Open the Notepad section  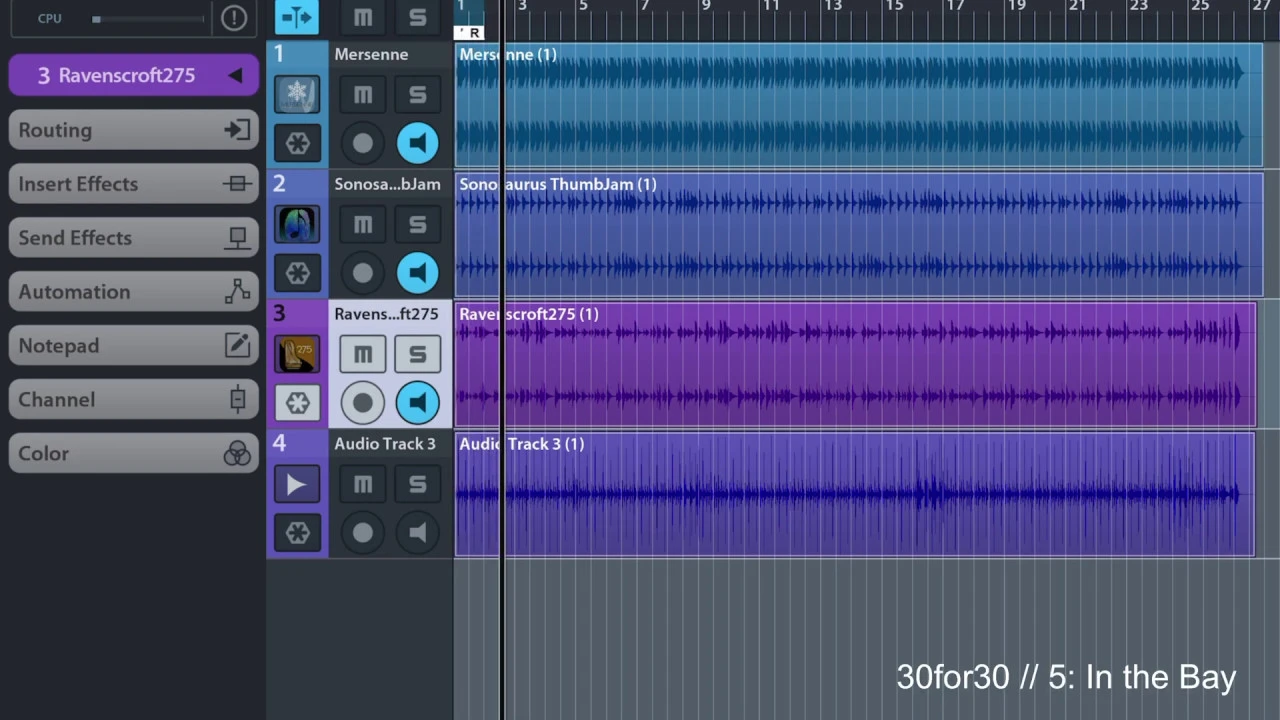pos(133,346)
